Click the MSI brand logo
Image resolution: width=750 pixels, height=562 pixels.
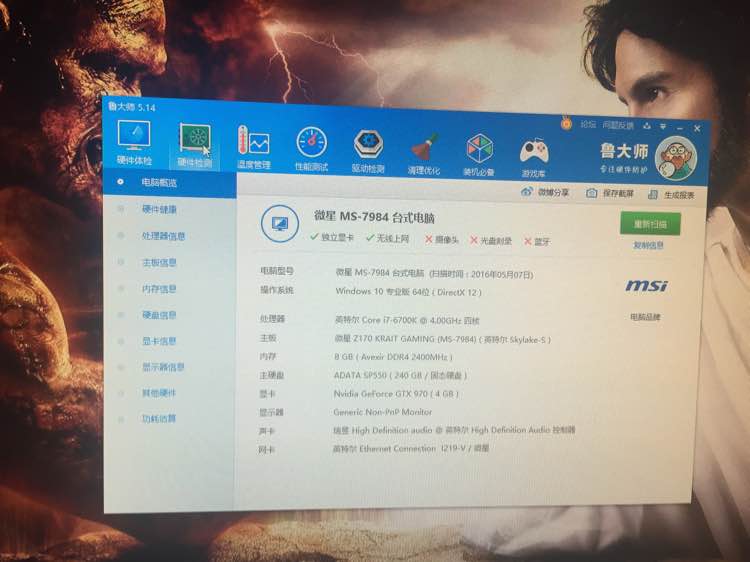[x=646, y=286]
